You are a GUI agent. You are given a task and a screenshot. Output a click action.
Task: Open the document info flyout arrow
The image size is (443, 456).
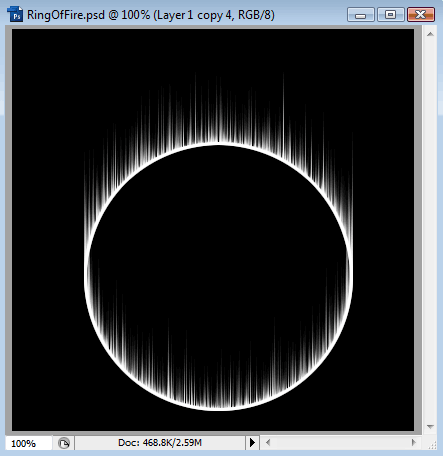(252, 443)
